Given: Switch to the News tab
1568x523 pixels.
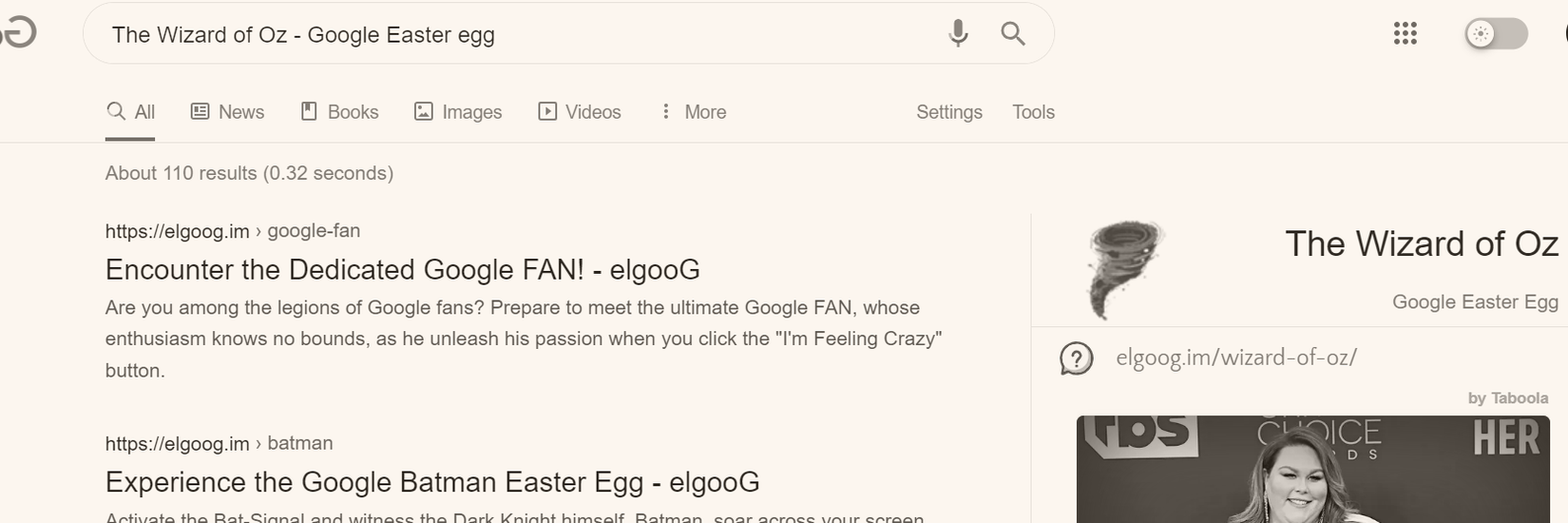Looking at the screenshot, I should pyautogui.click(x=228, y=112).
